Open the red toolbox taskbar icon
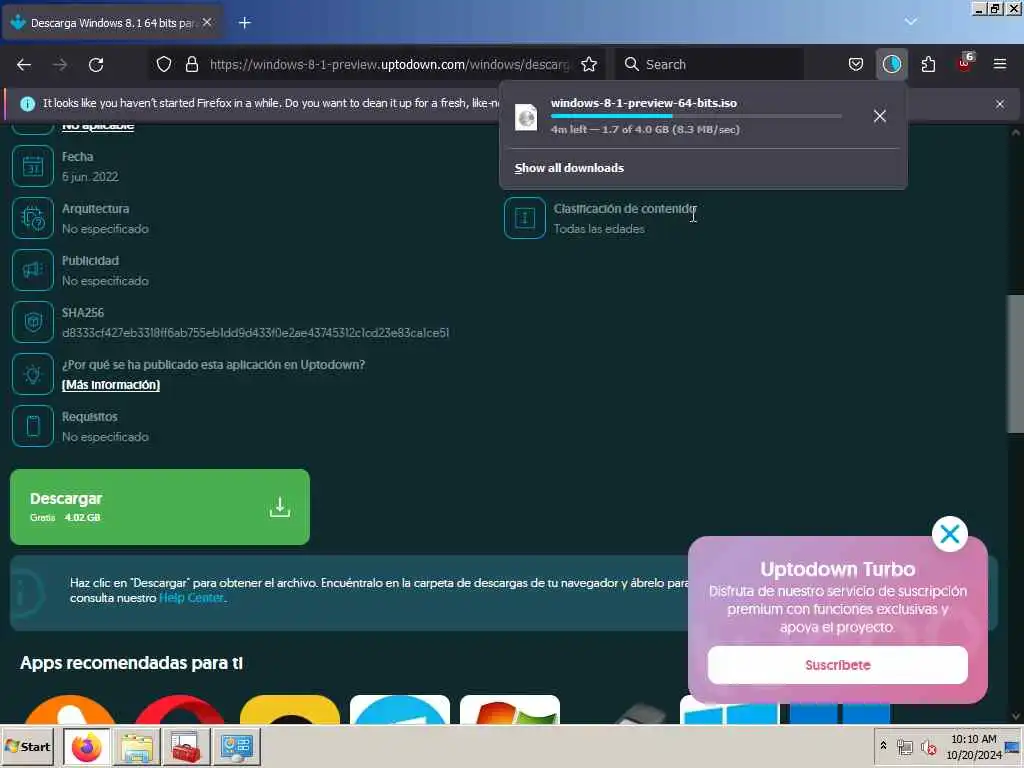 tap(186, 746)
